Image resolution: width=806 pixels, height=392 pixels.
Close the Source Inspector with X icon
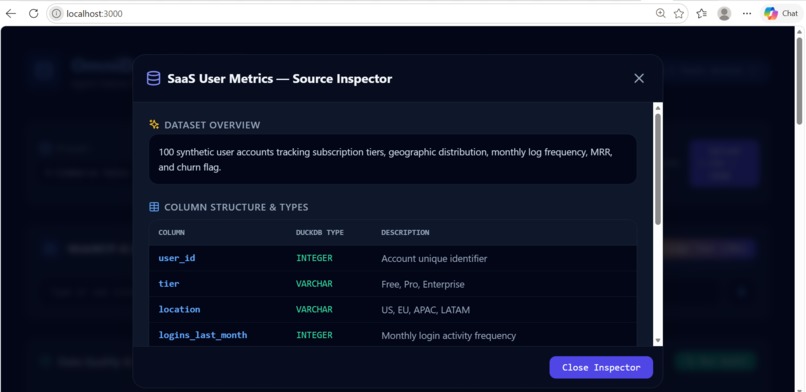tap(639, 78)
